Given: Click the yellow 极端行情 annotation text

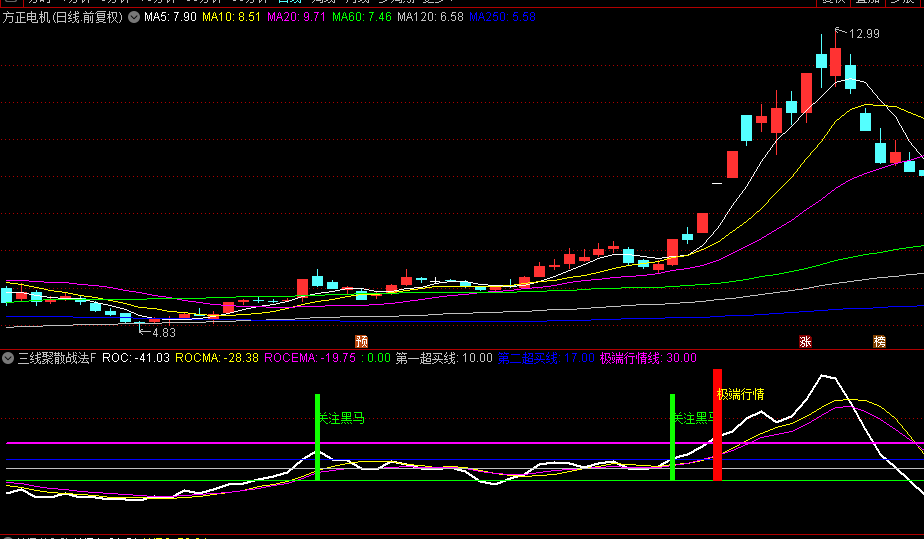Looking at the screenshot, I should (741, 395).
